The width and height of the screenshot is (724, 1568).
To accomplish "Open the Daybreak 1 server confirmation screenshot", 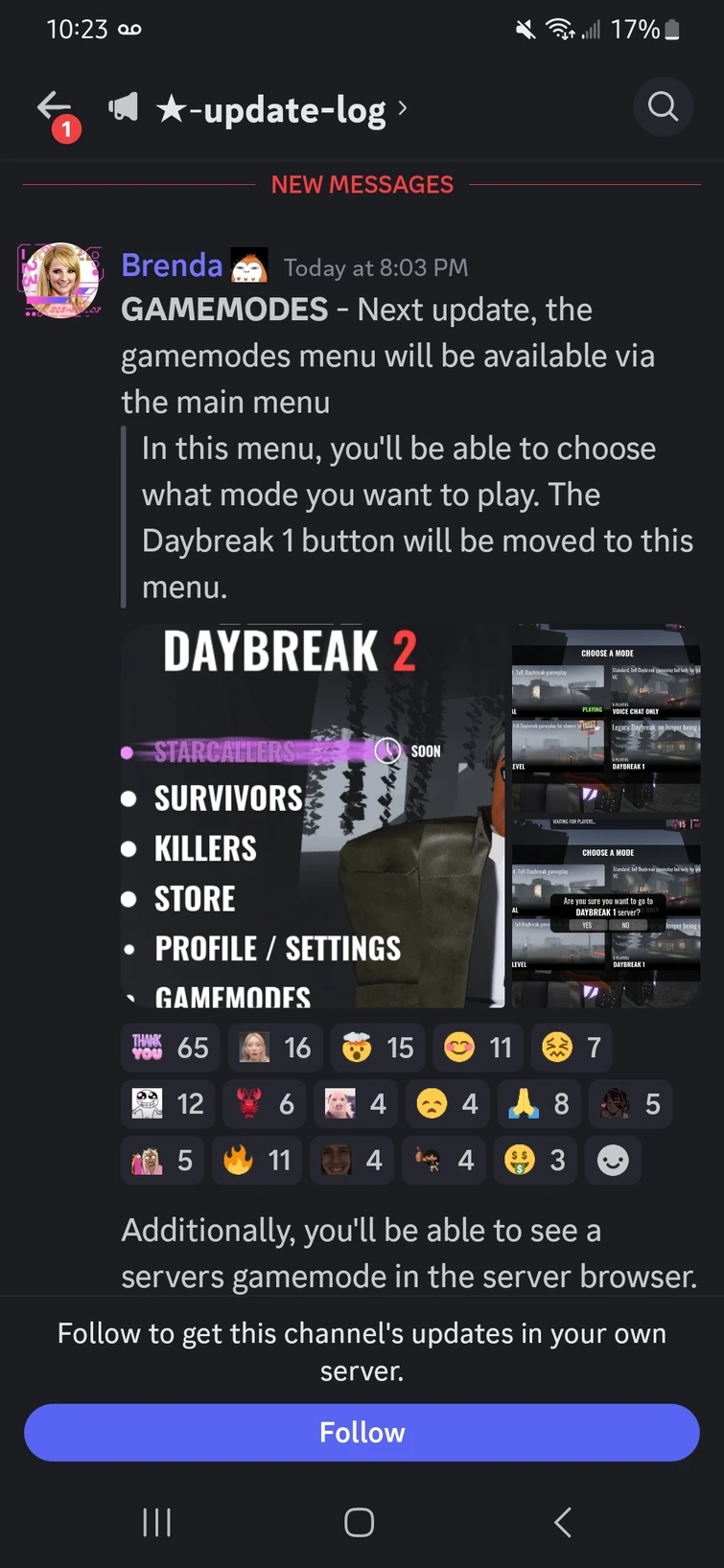I will point(606,911).
